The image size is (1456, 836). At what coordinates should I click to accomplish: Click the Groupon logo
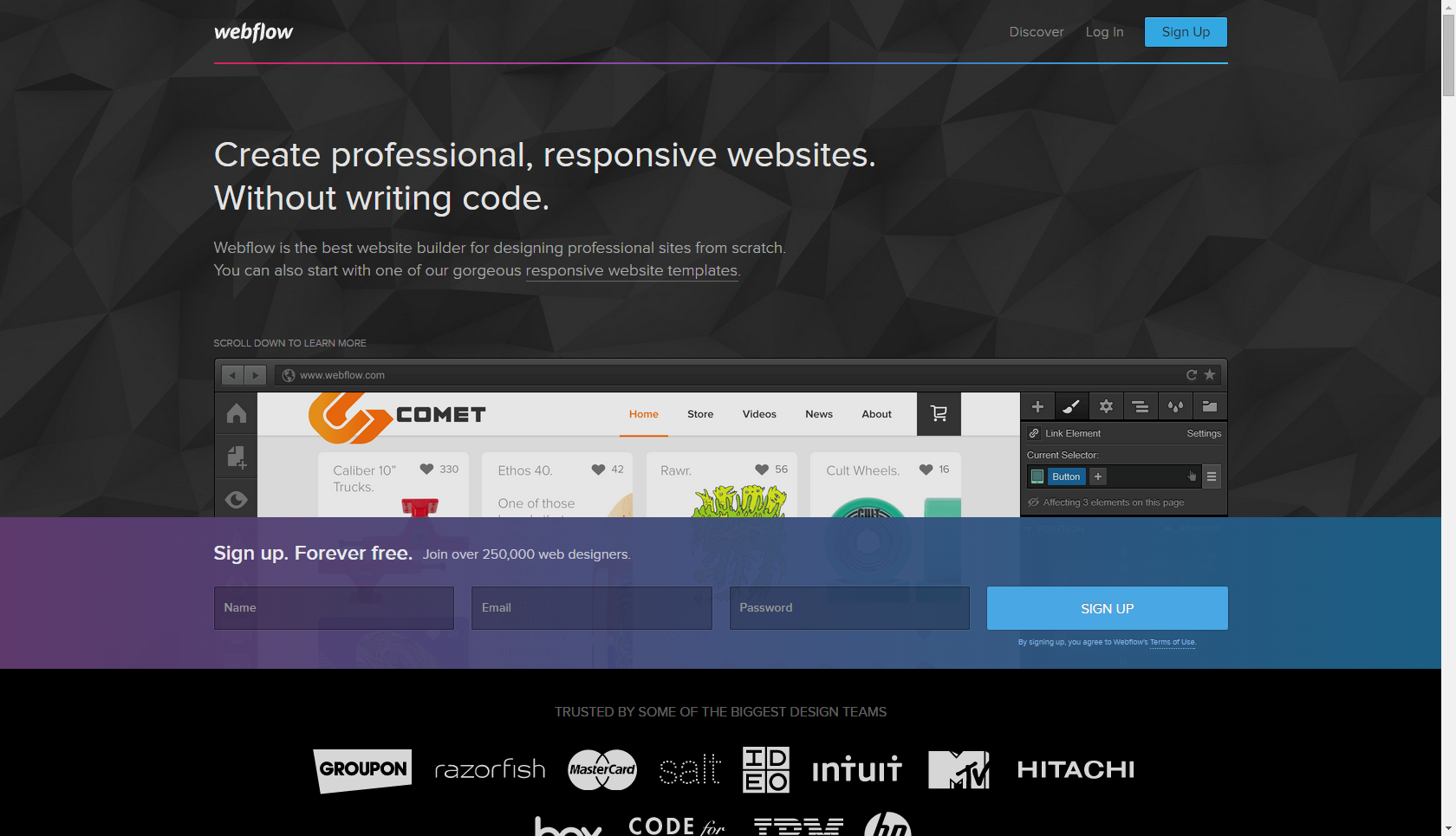coord(362,770)
